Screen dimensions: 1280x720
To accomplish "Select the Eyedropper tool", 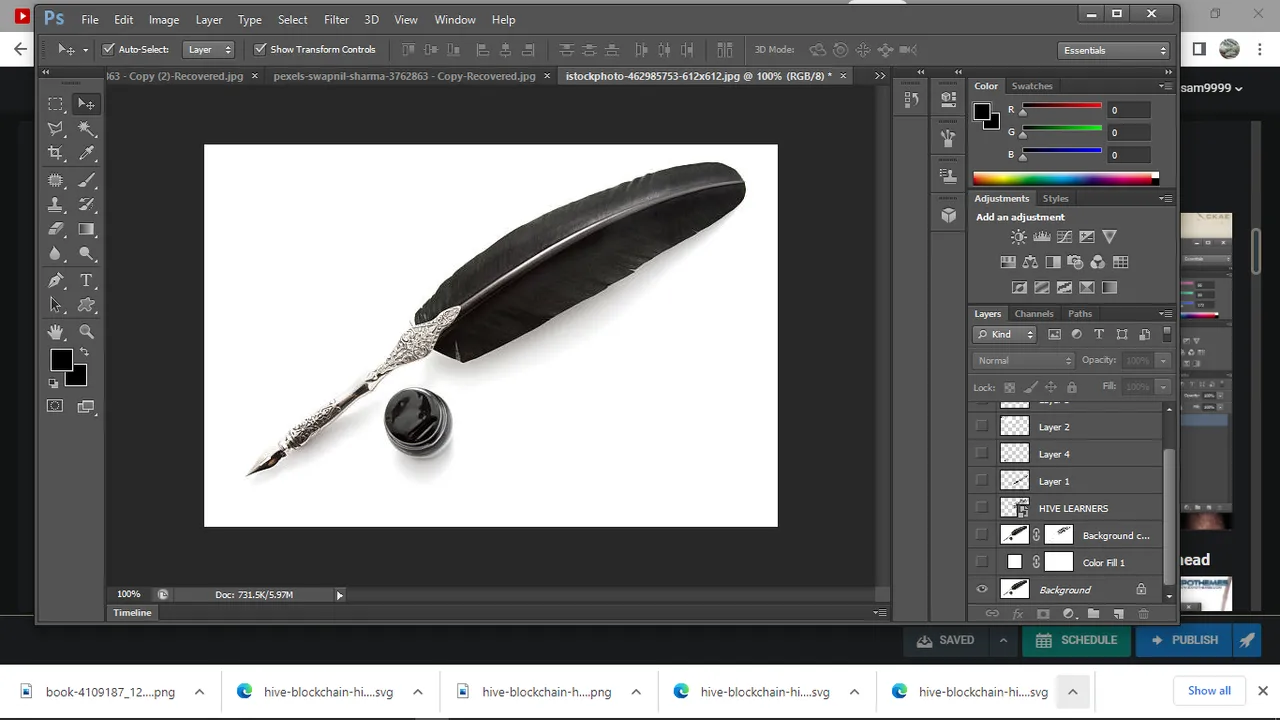I will click(86, 154).
